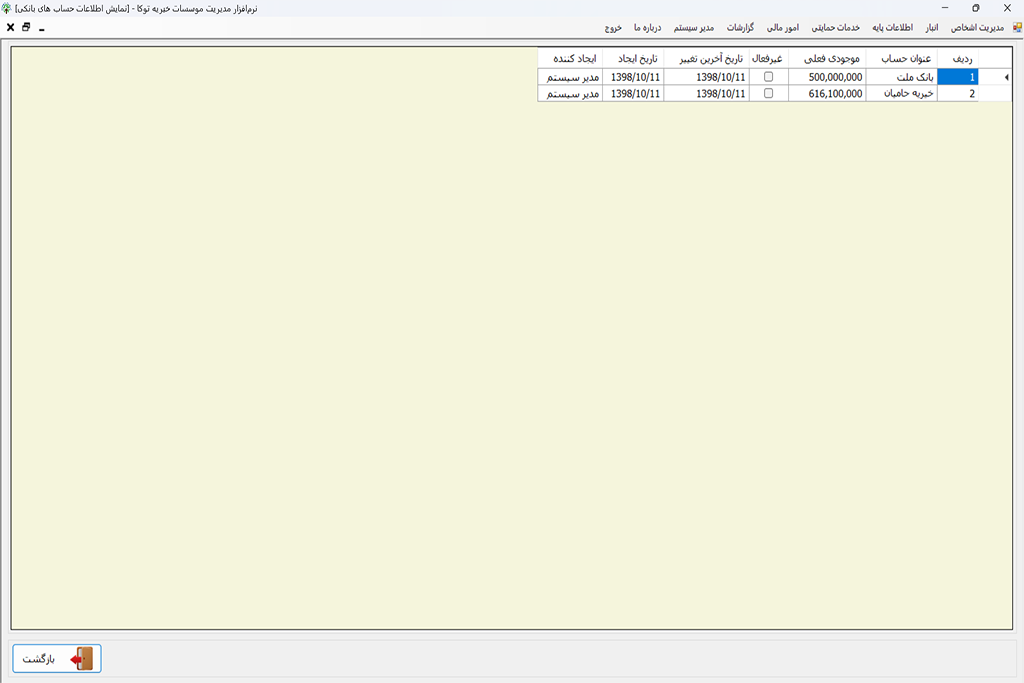
Task: Minimize the inner bank accounts window
Action: point(41,28)
